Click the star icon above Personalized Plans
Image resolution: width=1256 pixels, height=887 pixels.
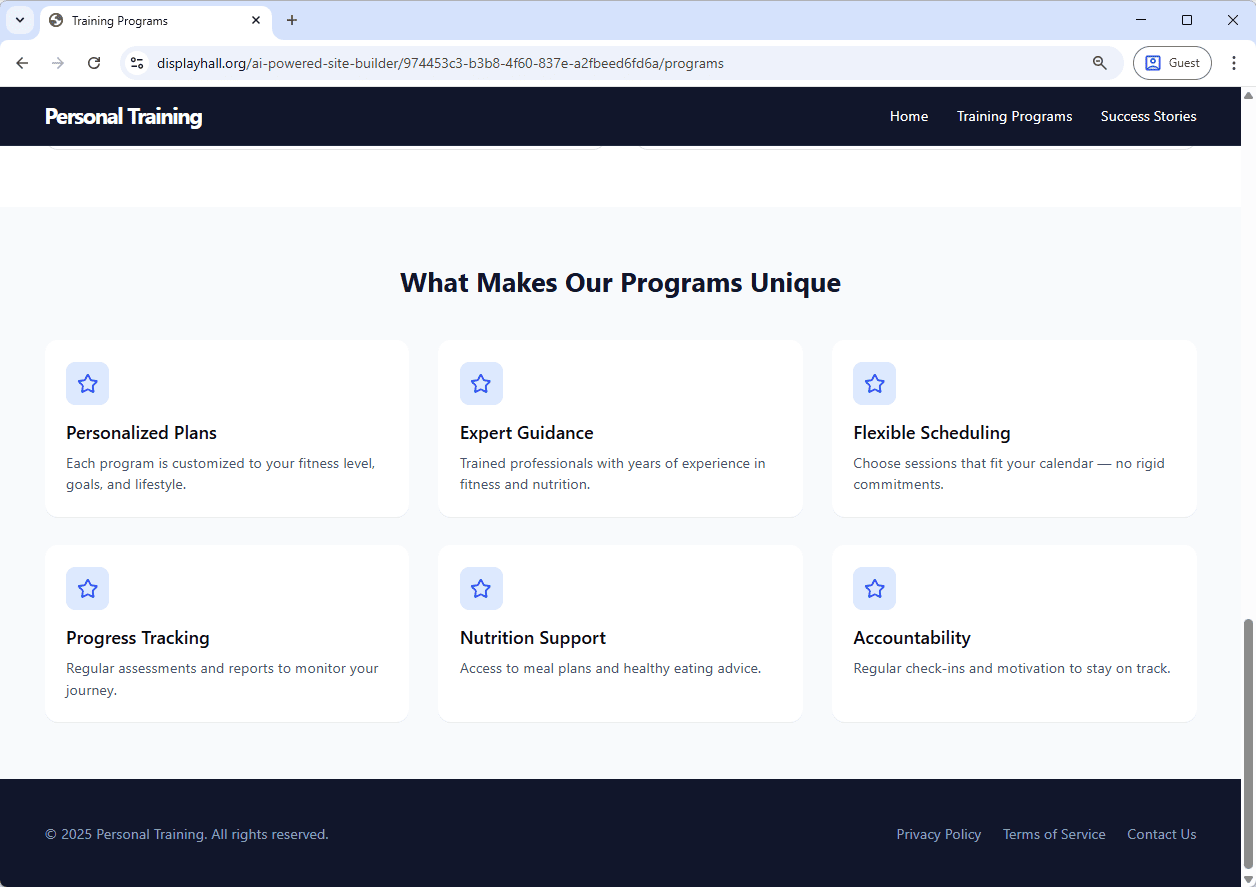(87, 383)
